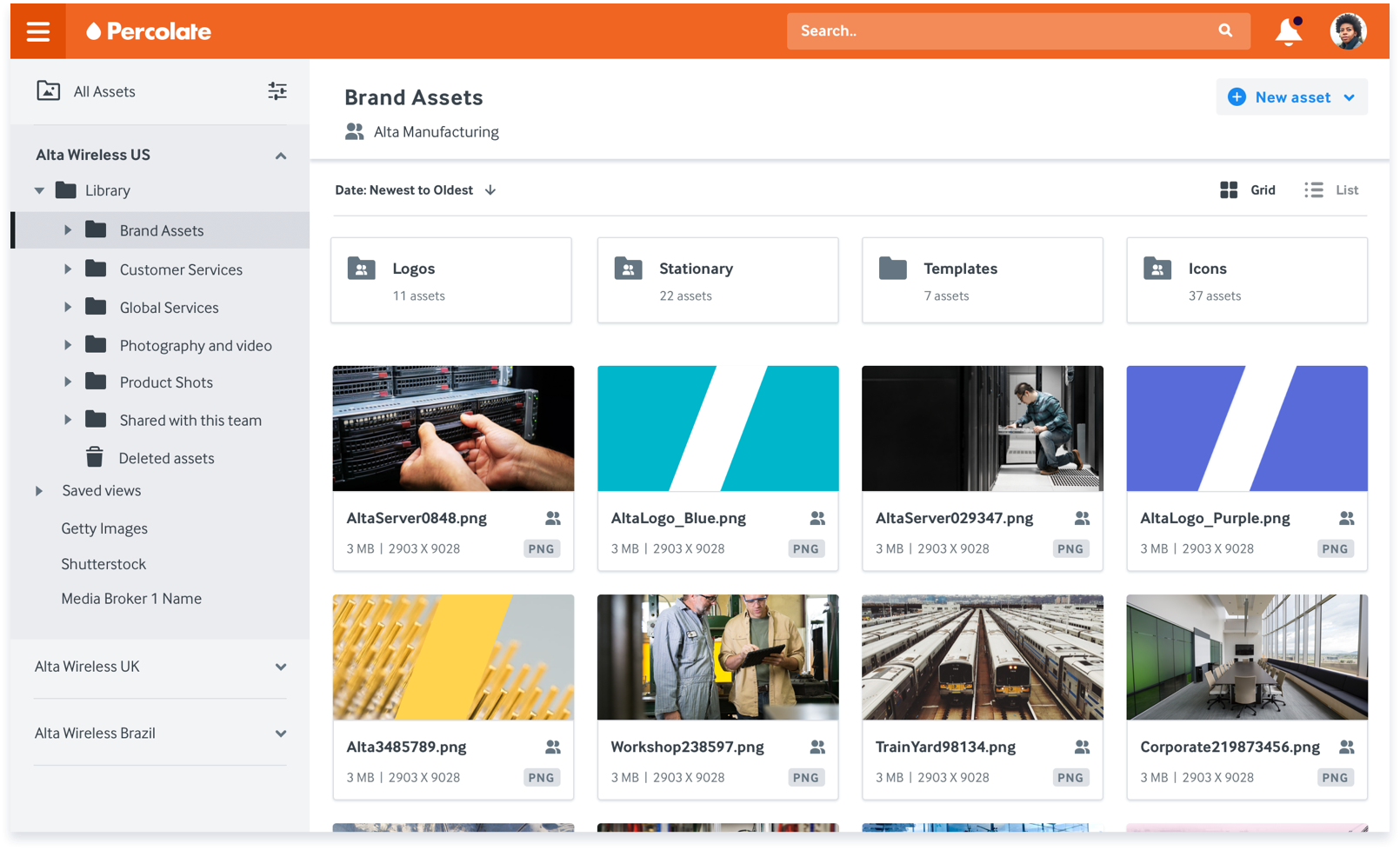The height and width of the screenshot is (850, 1400).
Task: Click the Logos shared folder icon
Action: (x=362, y=268)
